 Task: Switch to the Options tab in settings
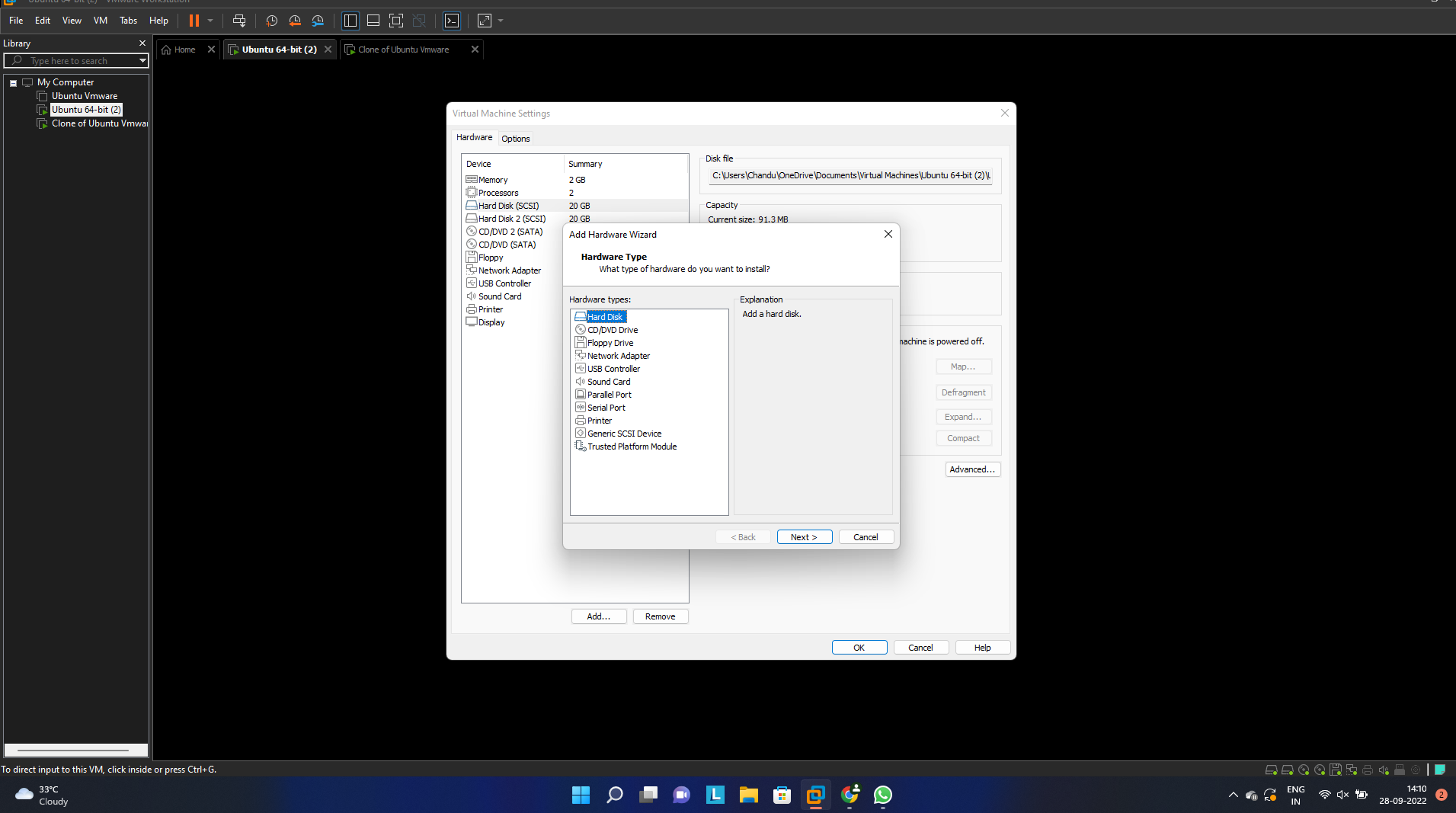tap(515, 138)
